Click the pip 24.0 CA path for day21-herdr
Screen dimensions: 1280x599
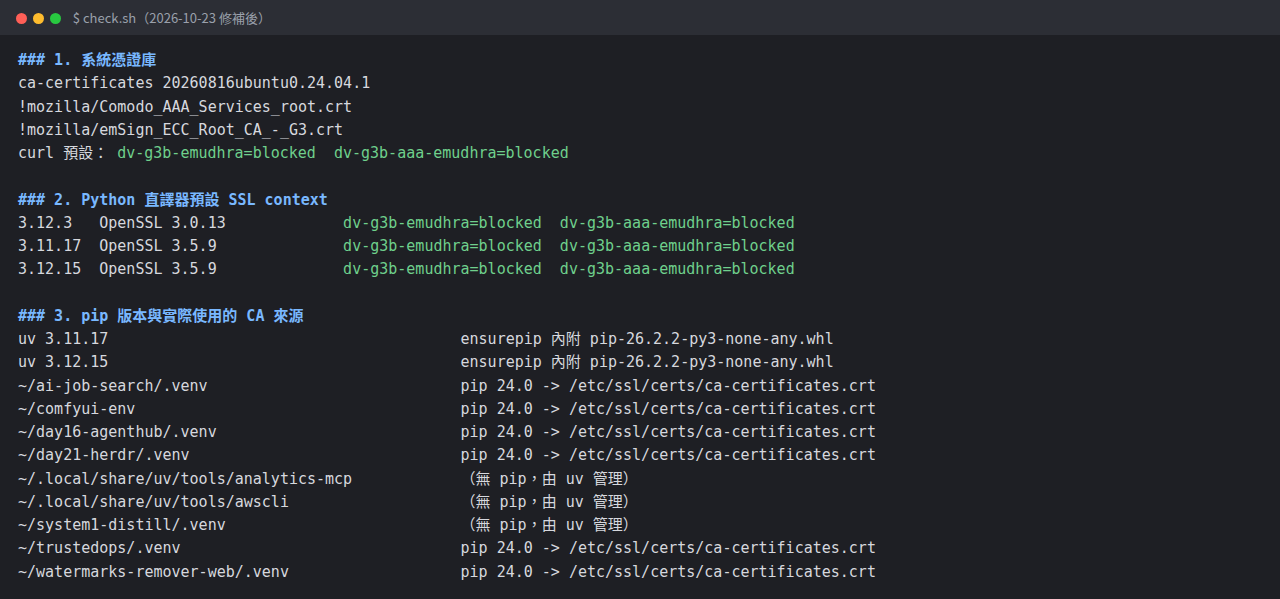tap(668, 454)
